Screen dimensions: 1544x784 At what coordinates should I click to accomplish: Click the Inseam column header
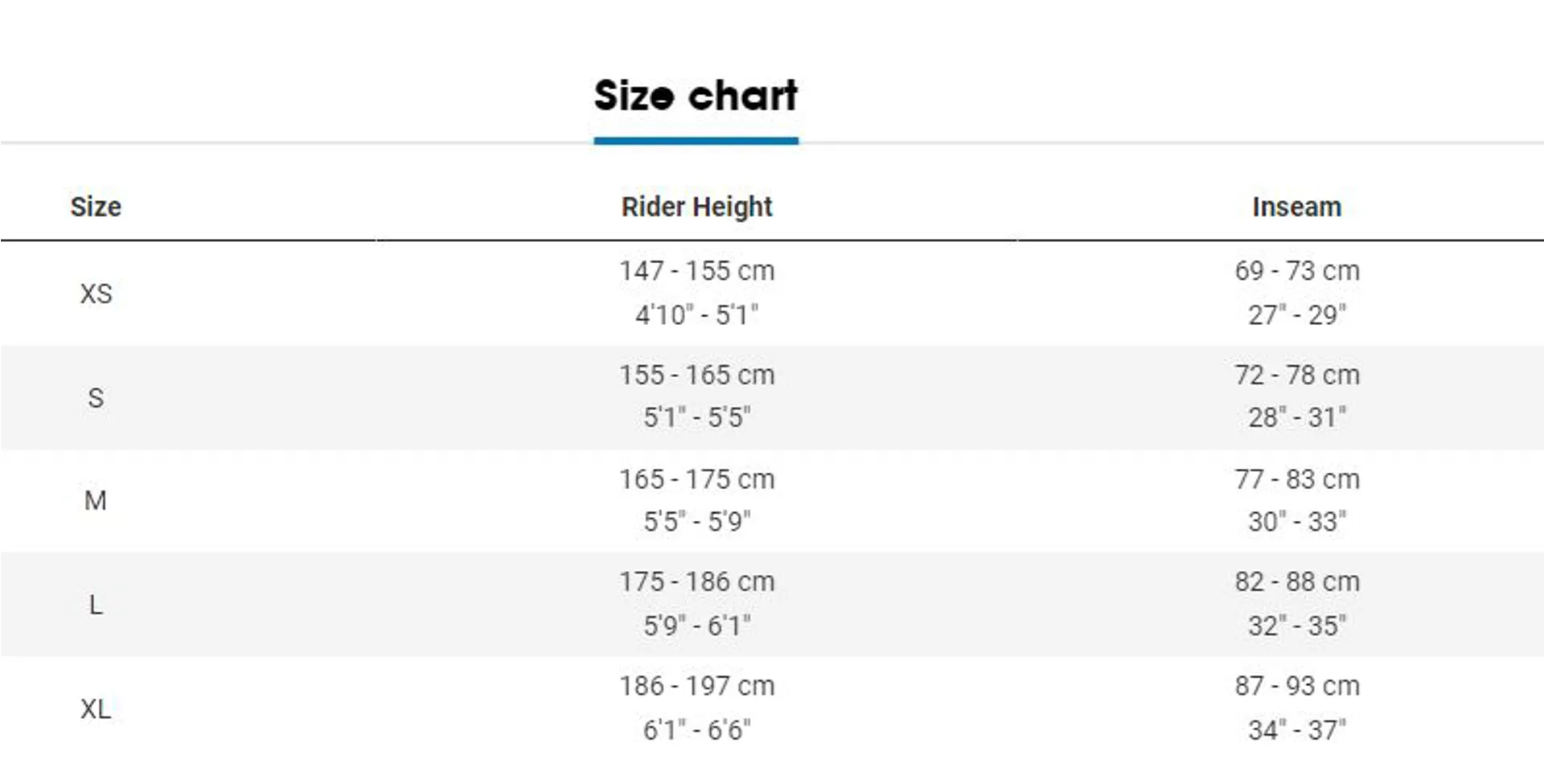(1296, 207)
